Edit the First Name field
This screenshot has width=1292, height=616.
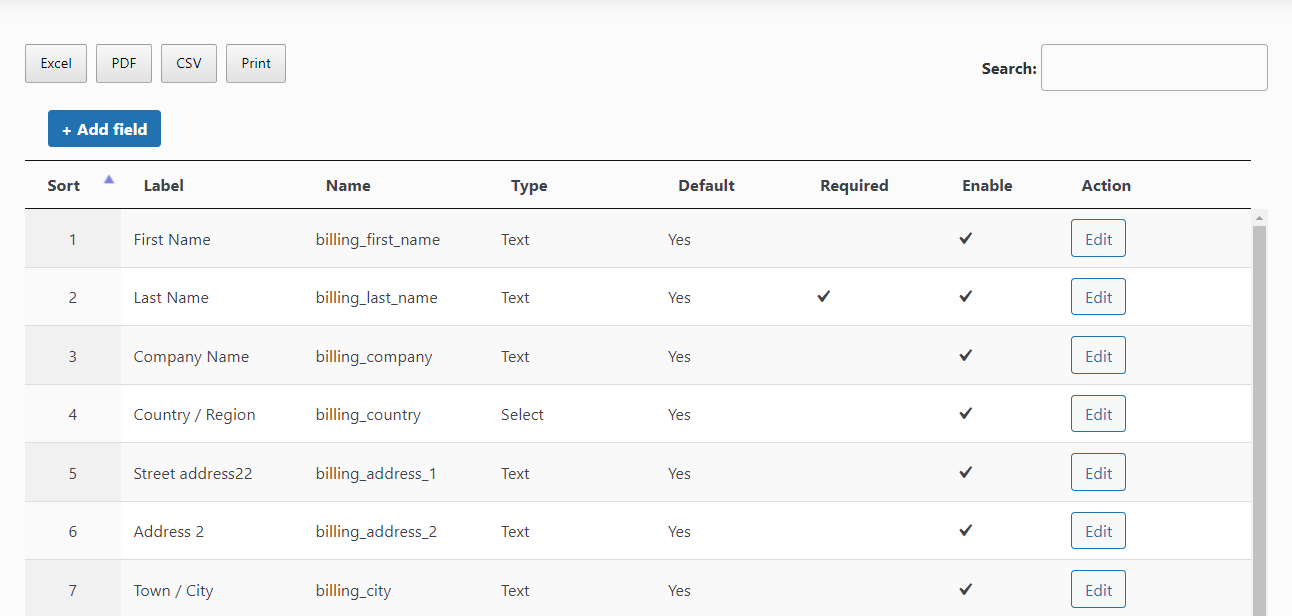pyautogui.click(x=1098, y=238)
